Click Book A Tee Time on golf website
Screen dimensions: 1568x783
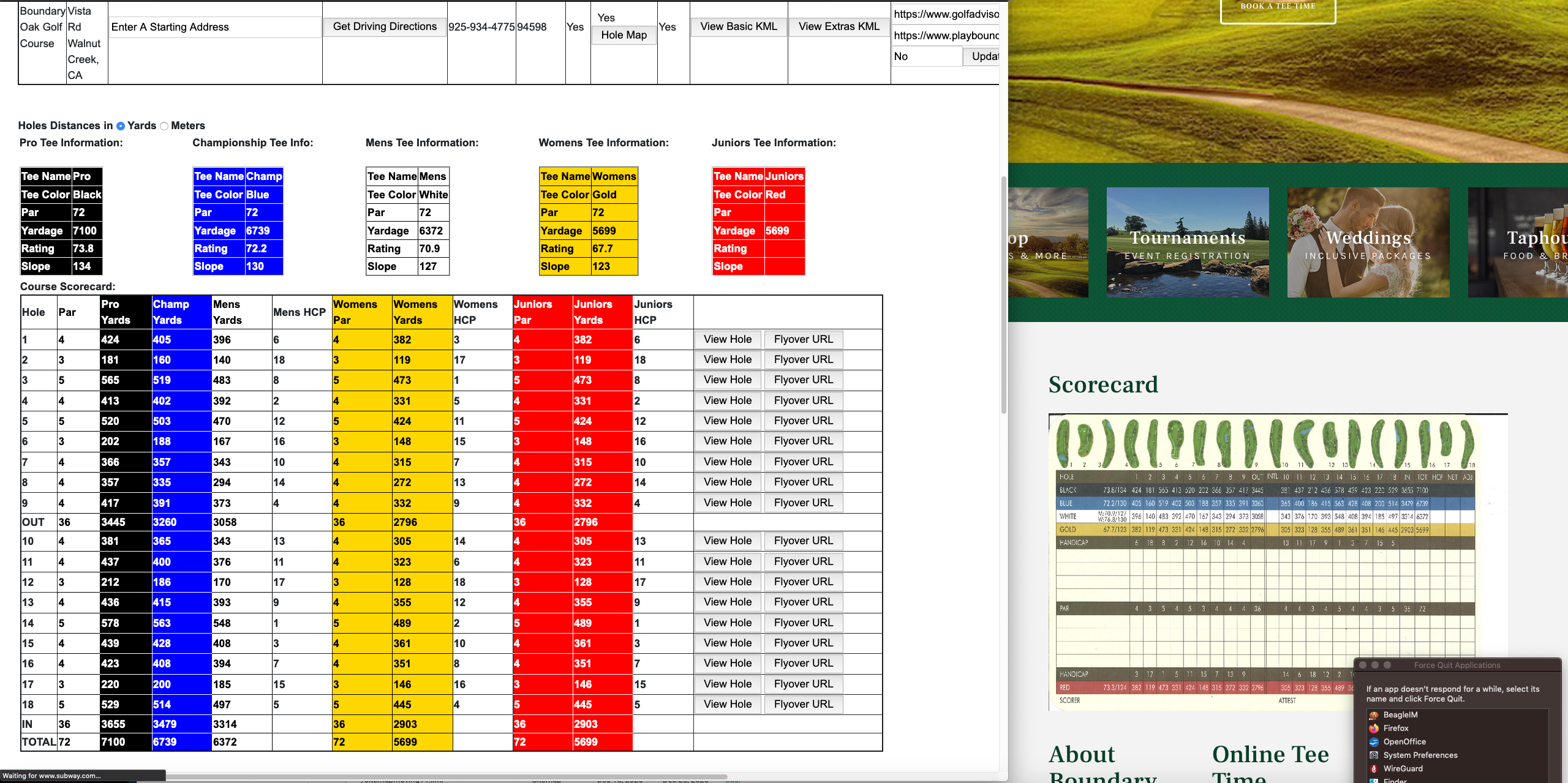(1278, 9)
